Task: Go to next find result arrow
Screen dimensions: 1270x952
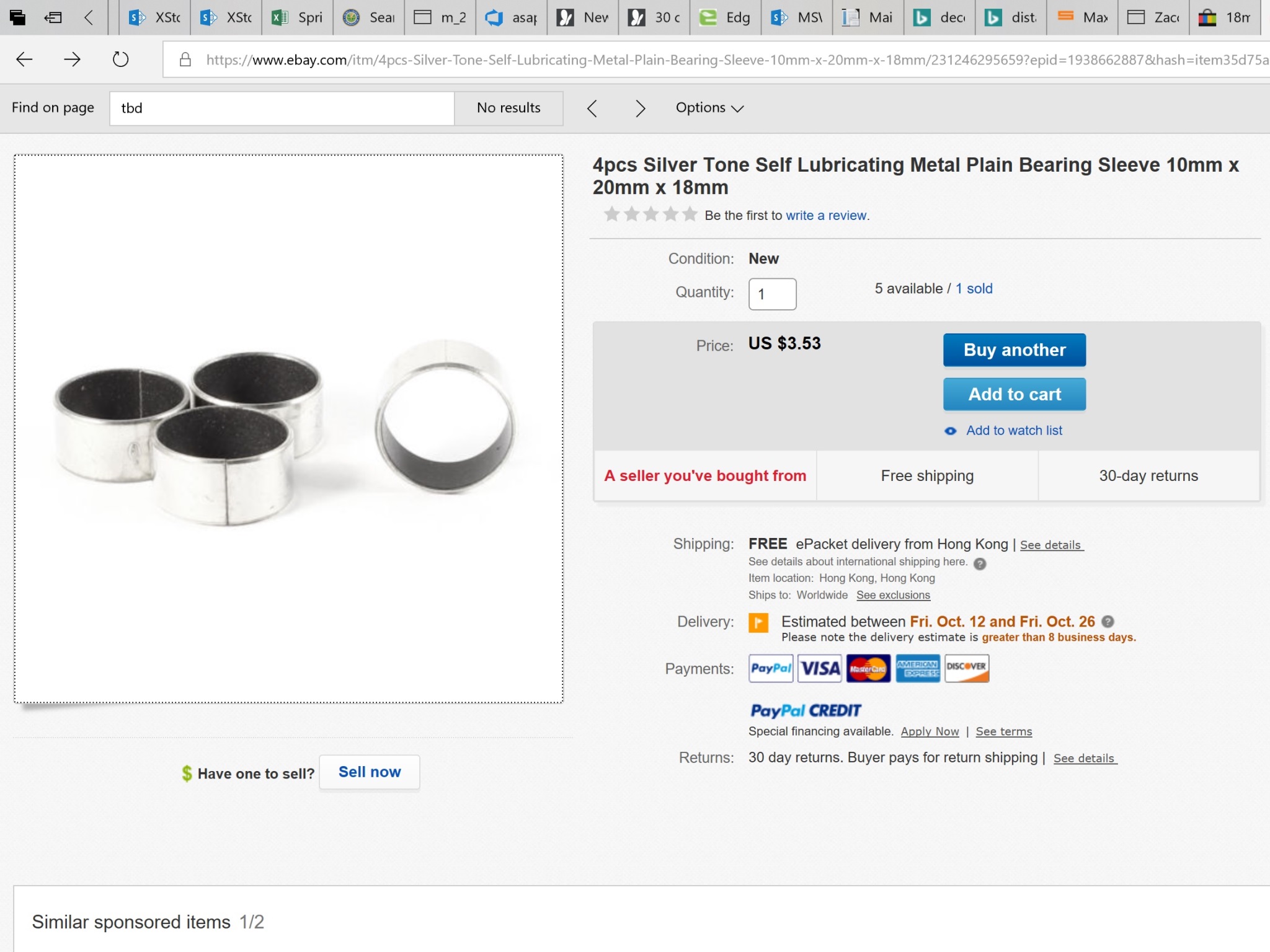Action: [641, 108]
